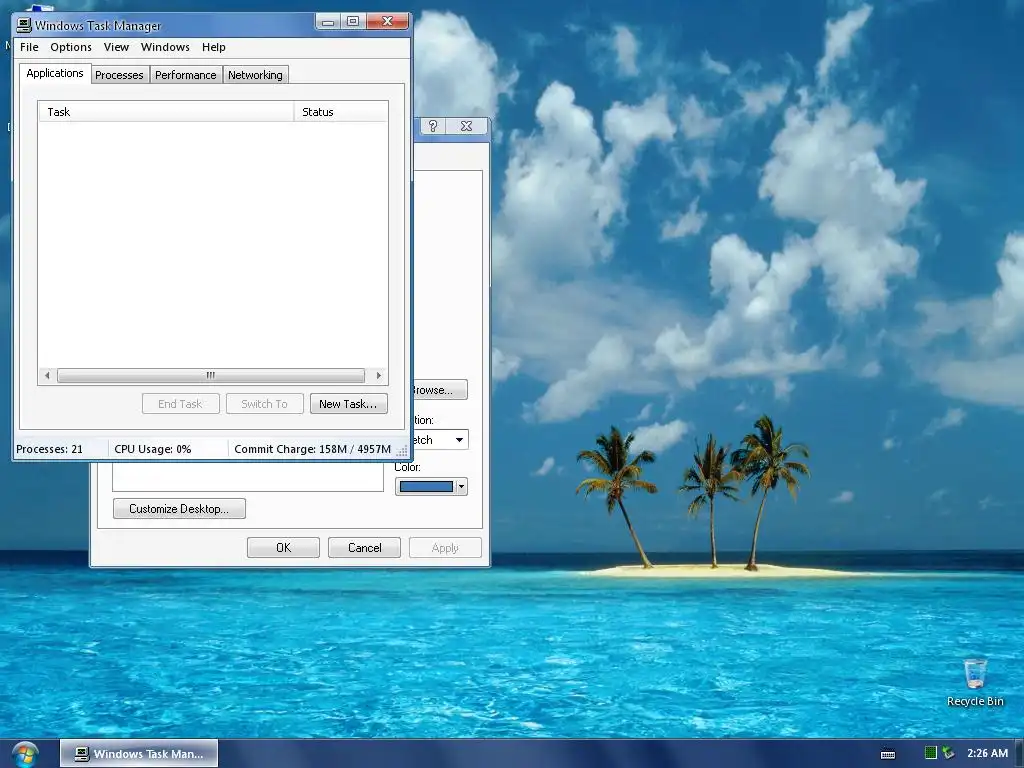Screen dimensions: 1024x768
Task: Open the File menu in Task Manager
Action: pos(29,47)
